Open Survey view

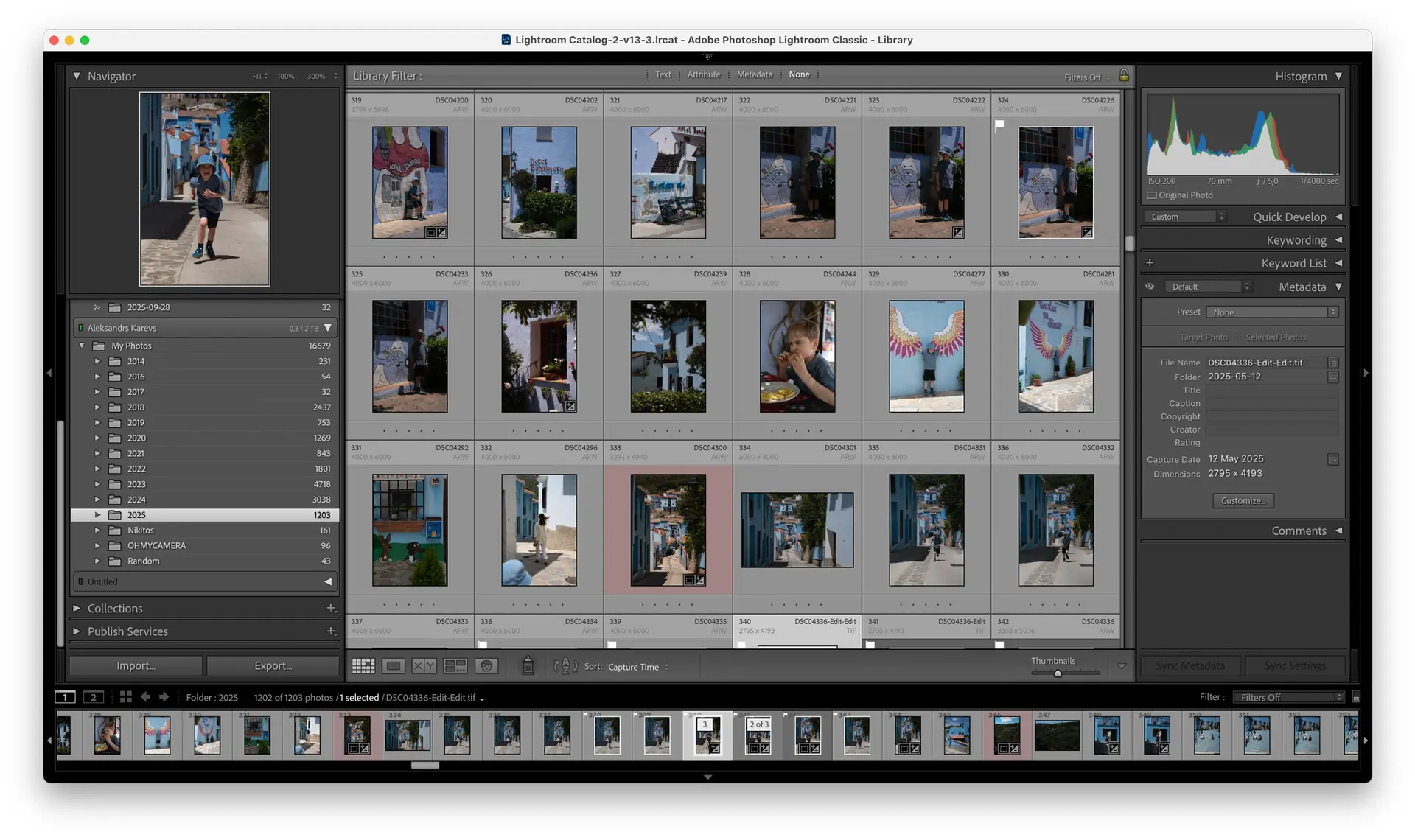click(x=455, y=666)
